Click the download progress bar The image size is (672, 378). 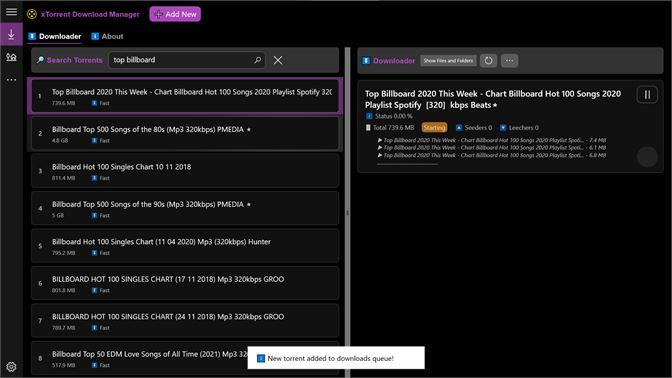pos(408,164)
